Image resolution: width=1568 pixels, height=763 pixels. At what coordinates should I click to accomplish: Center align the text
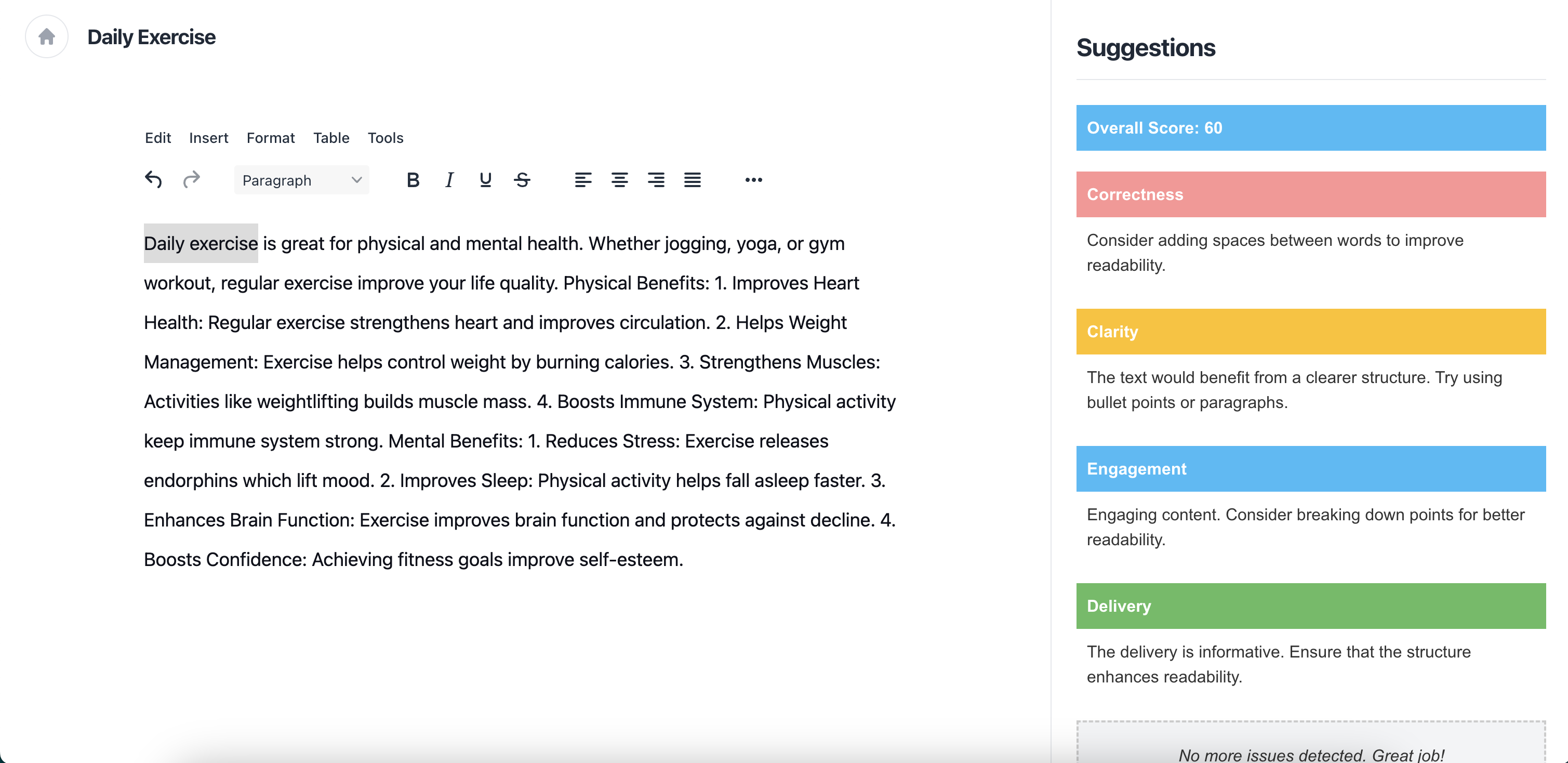coord(619,180)
